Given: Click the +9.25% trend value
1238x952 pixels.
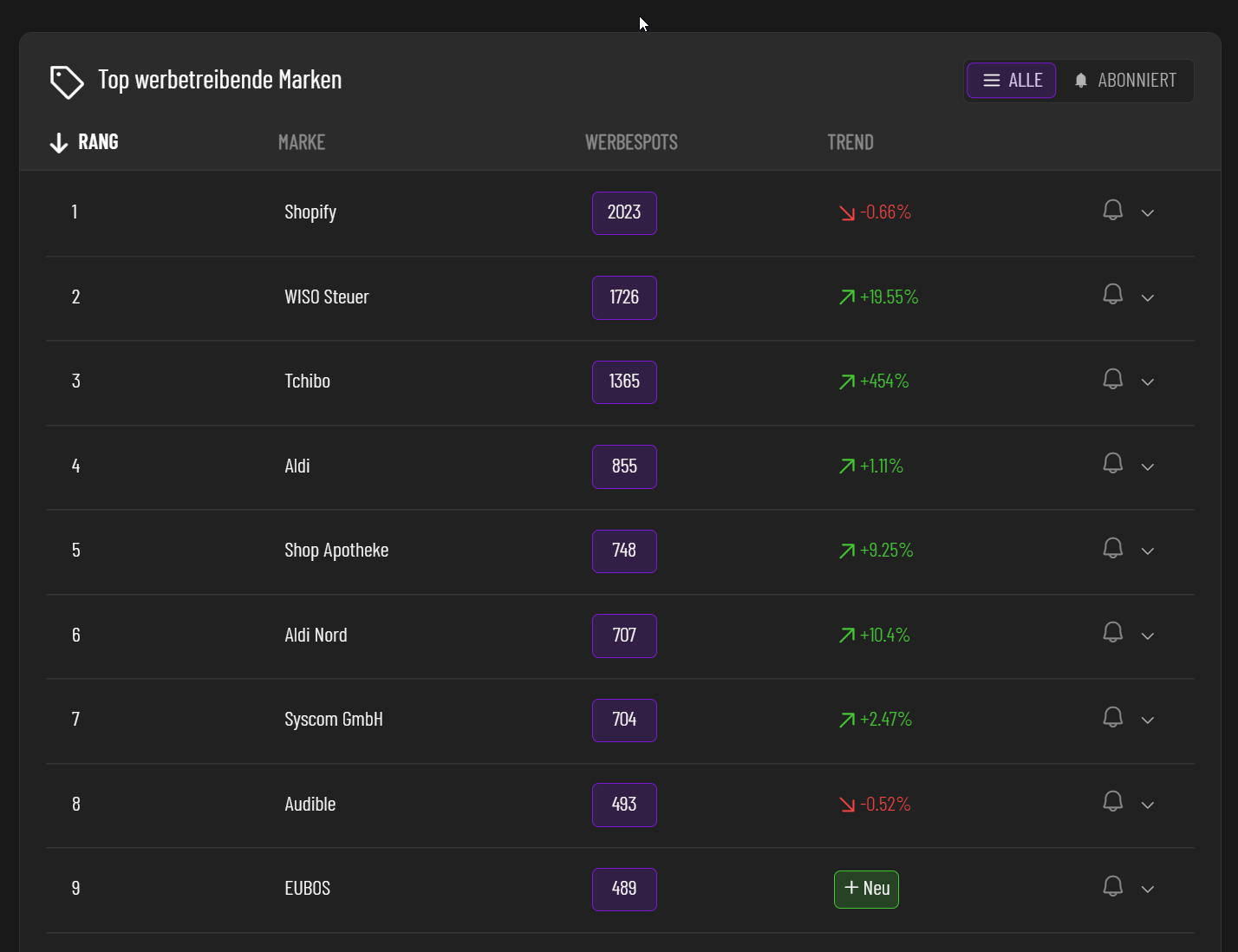Looking at the screenshot, I should [x=886, y=551].
